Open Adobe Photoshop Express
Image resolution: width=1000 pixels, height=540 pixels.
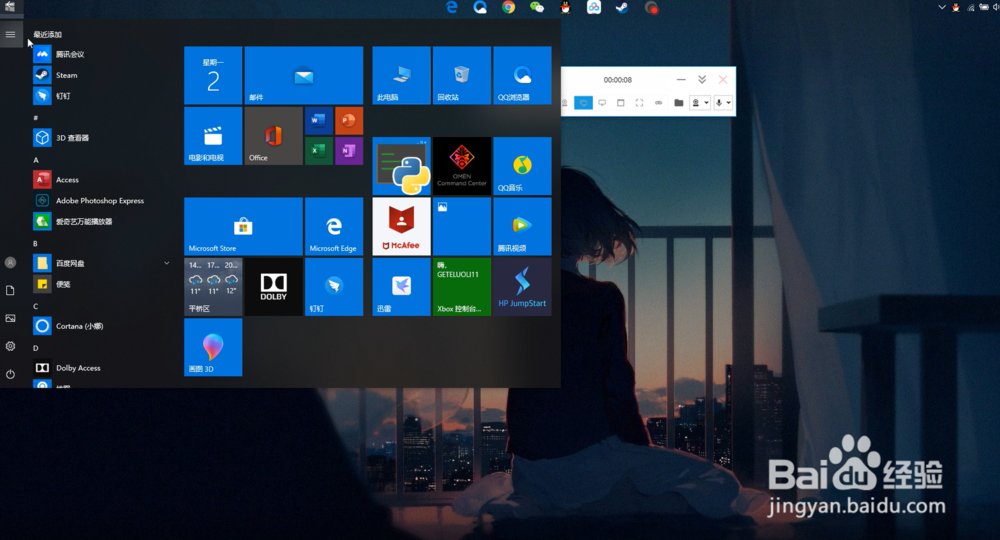pyautogui.click(x=102, y=201)
